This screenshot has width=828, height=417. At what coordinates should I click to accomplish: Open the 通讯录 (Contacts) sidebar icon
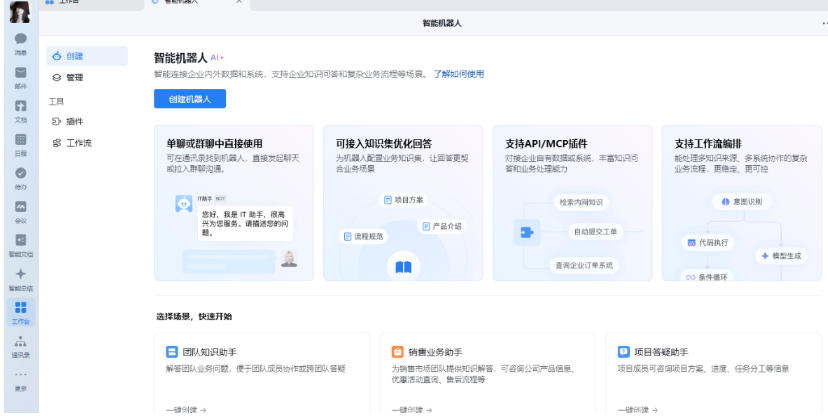click(21, 341)
